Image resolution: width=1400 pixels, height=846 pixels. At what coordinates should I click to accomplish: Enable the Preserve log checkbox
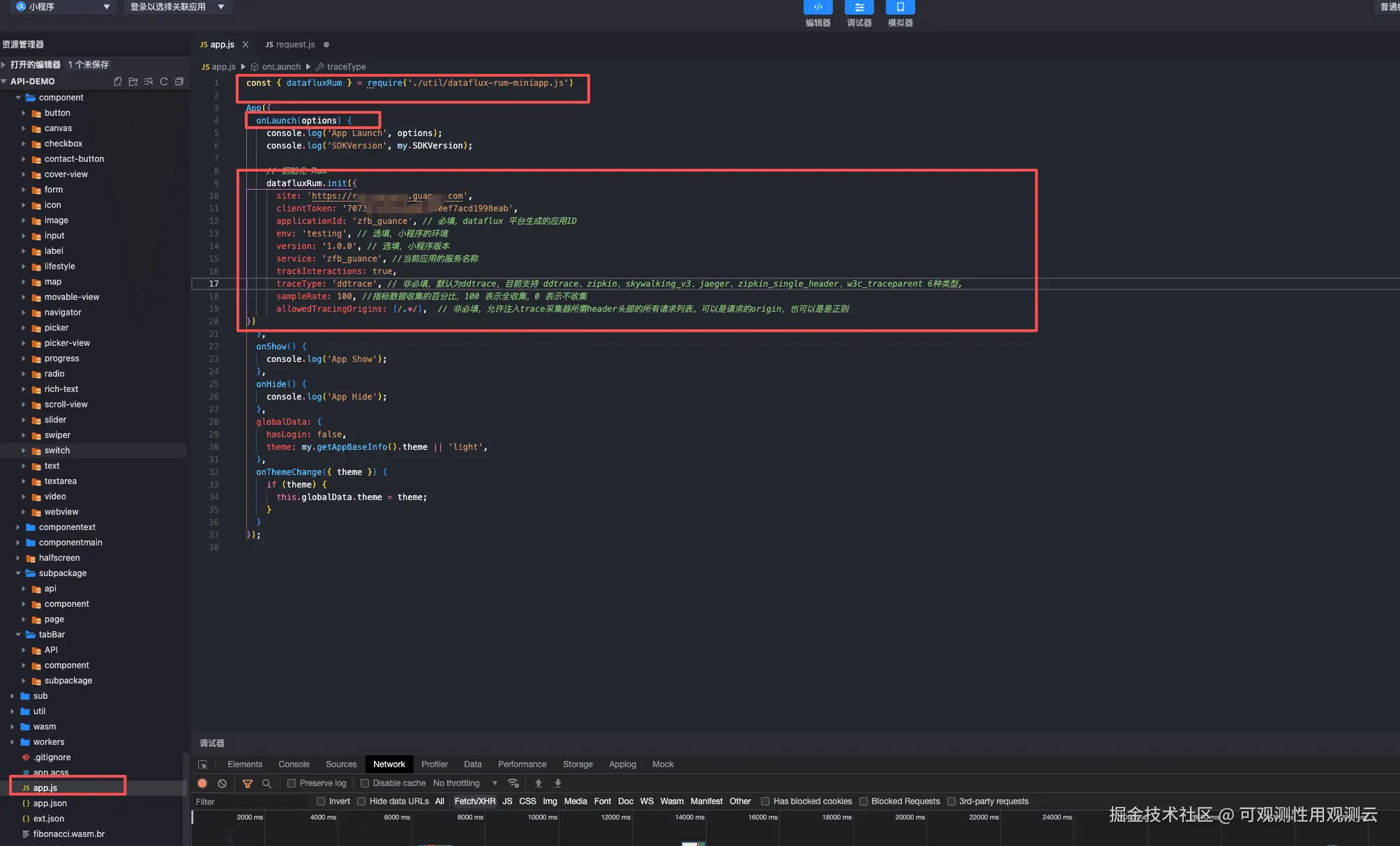[x=292, y=783]
